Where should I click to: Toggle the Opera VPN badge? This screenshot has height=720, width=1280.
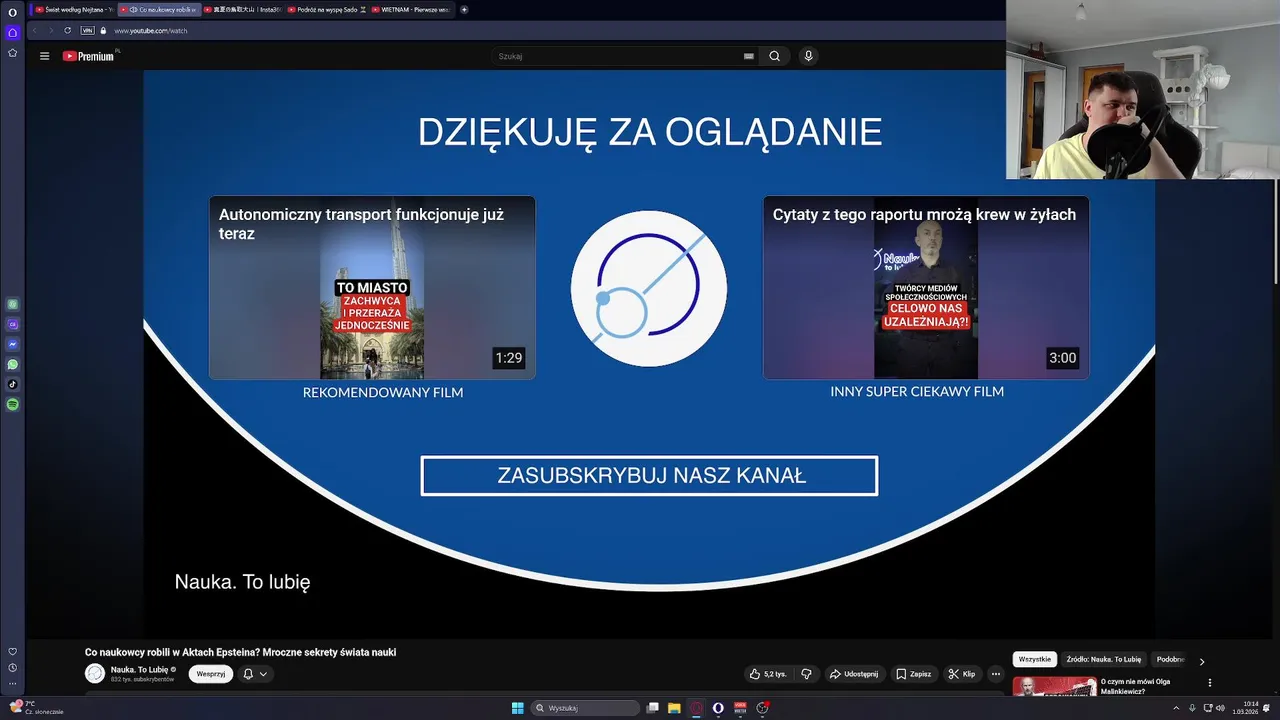coord(87,30)
